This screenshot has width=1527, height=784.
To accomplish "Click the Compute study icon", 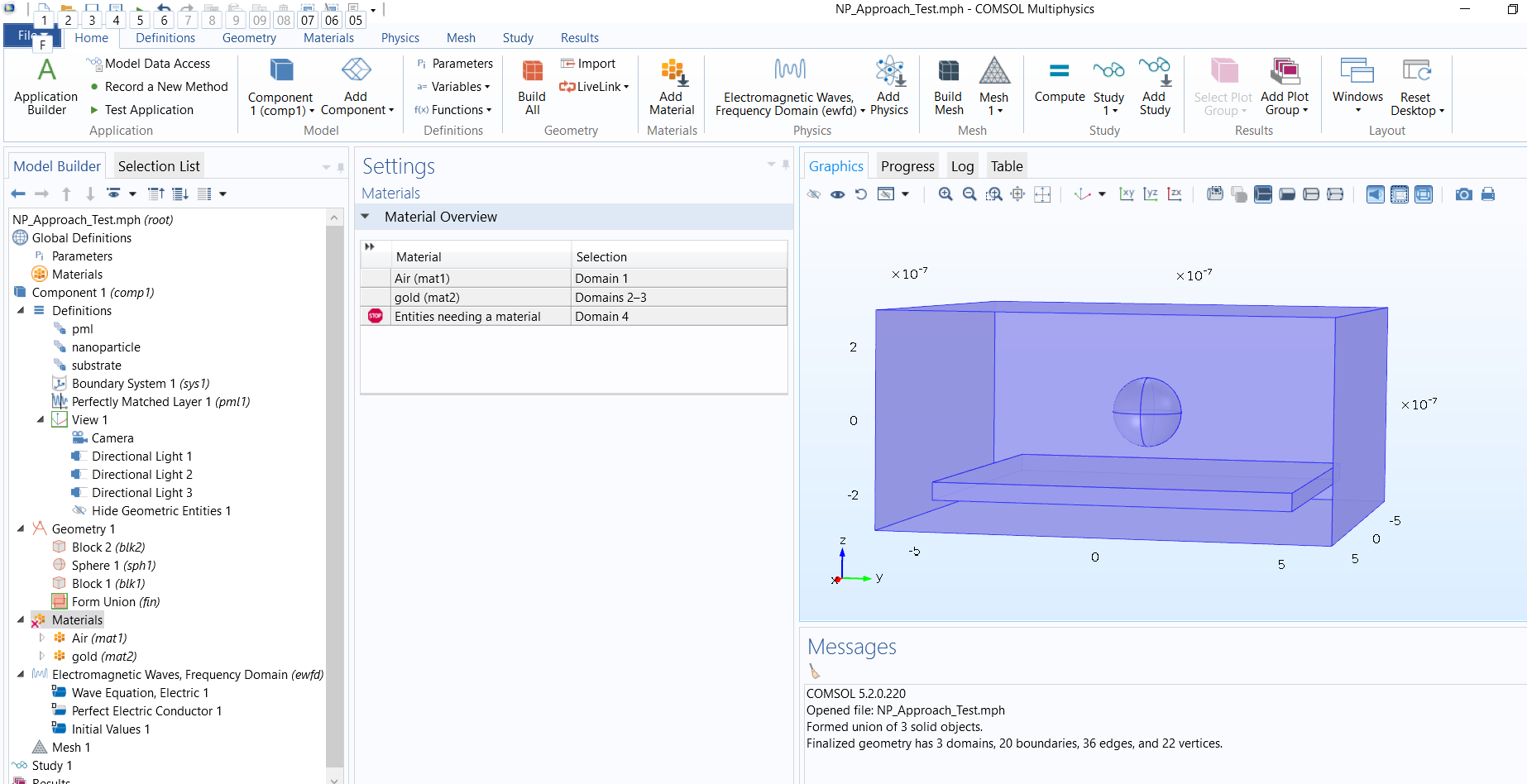I will coord(1059,82).
